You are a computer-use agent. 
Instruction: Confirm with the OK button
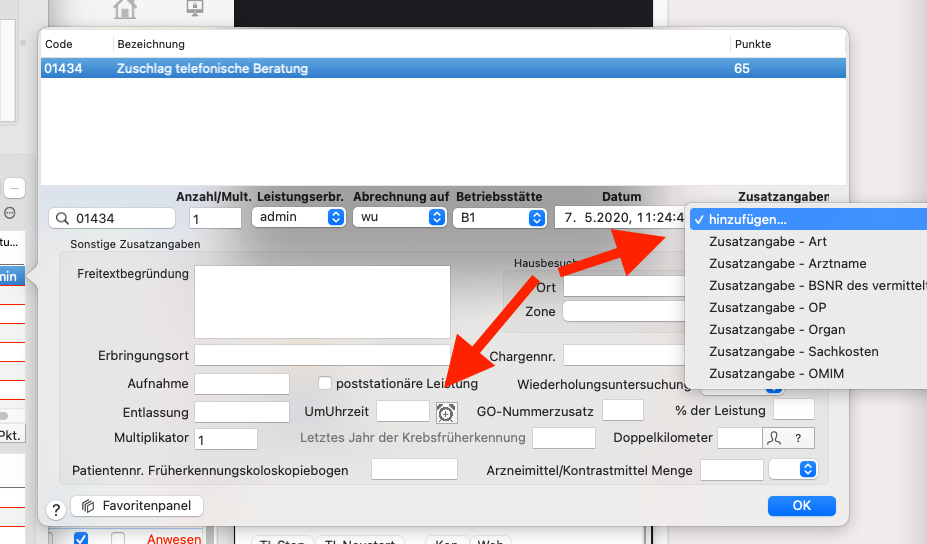pos(802,506)
